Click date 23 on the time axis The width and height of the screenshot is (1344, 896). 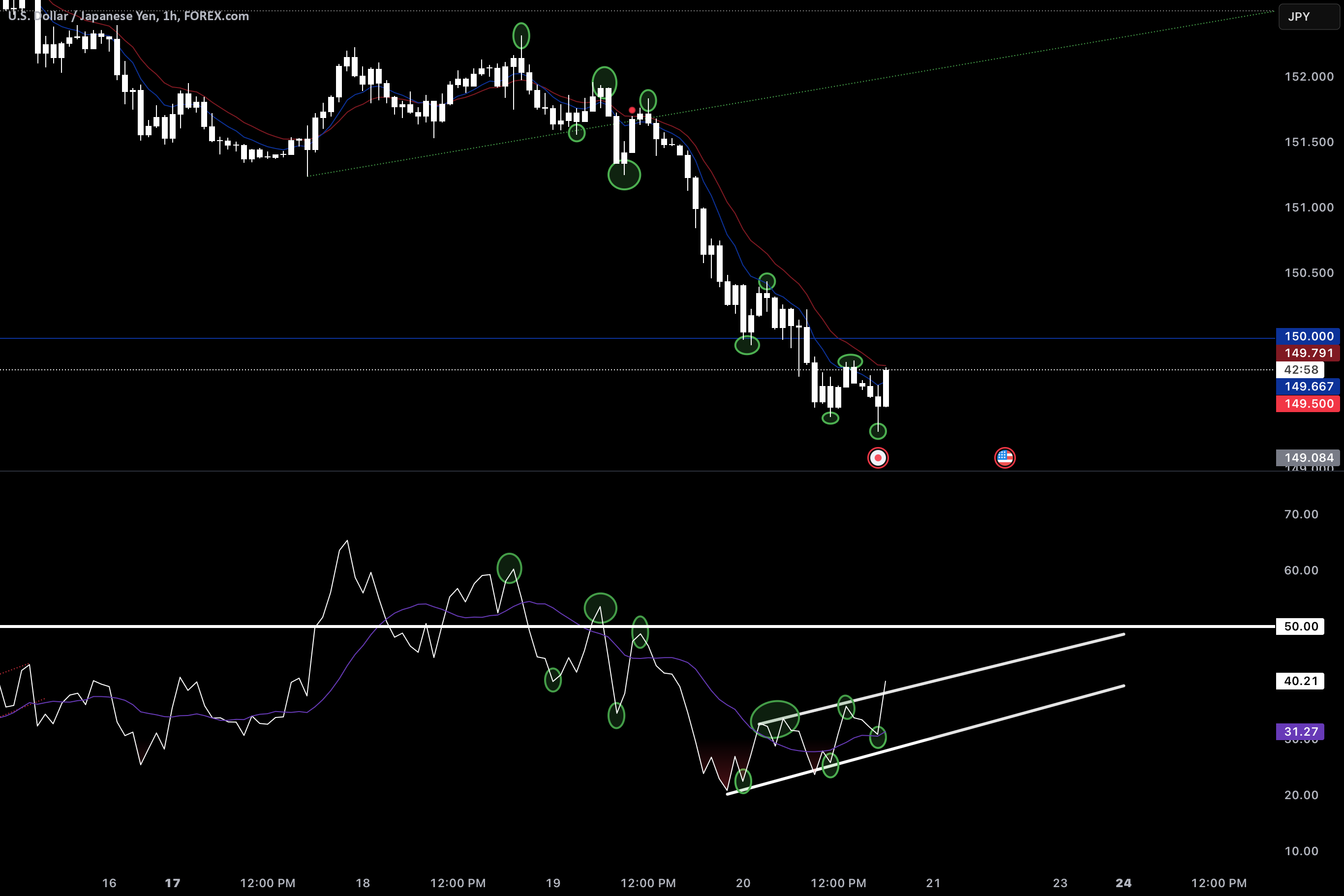click(1060, 883)
